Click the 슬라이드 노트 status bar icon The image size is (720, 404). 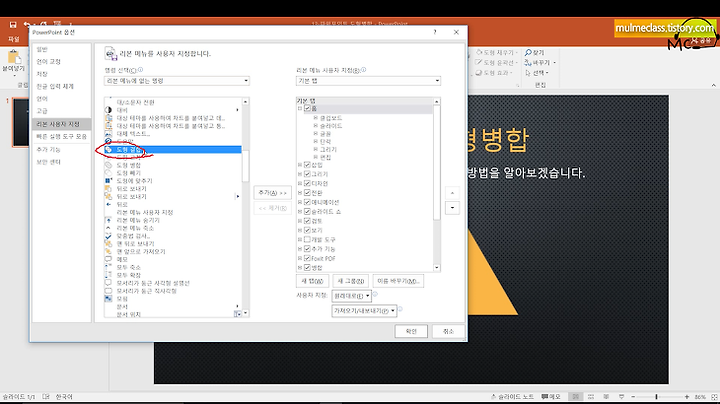click(x=494, y=397)
